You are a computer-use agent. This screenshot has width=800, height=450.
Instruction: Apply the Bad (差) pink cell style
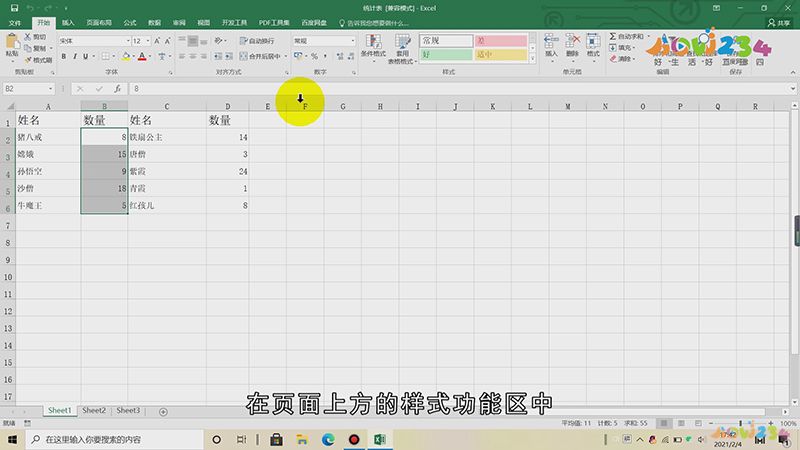501,40
